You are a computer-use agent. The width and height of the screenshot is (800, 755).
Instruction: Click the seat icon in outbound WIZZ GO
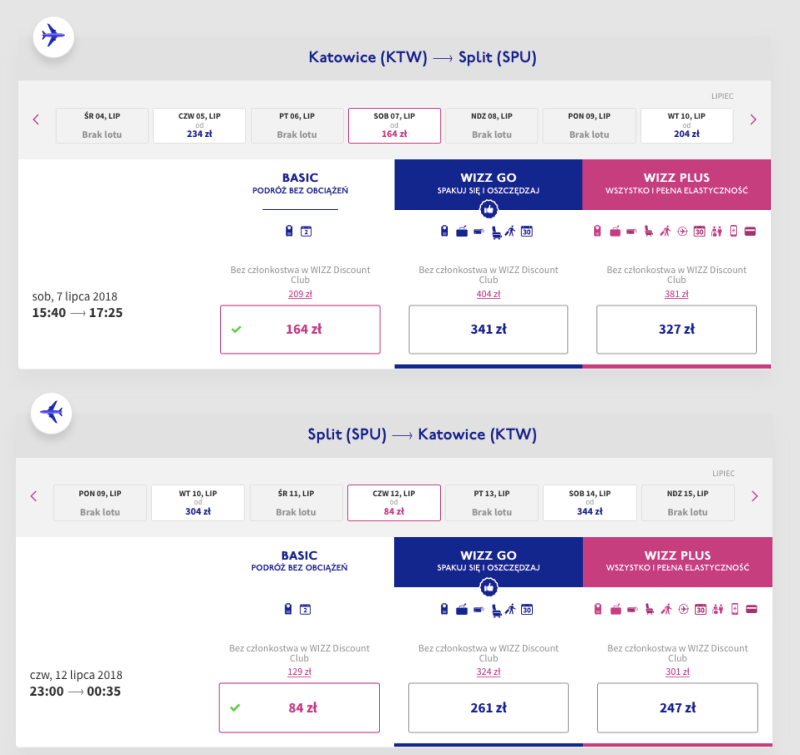click(495, 232)
